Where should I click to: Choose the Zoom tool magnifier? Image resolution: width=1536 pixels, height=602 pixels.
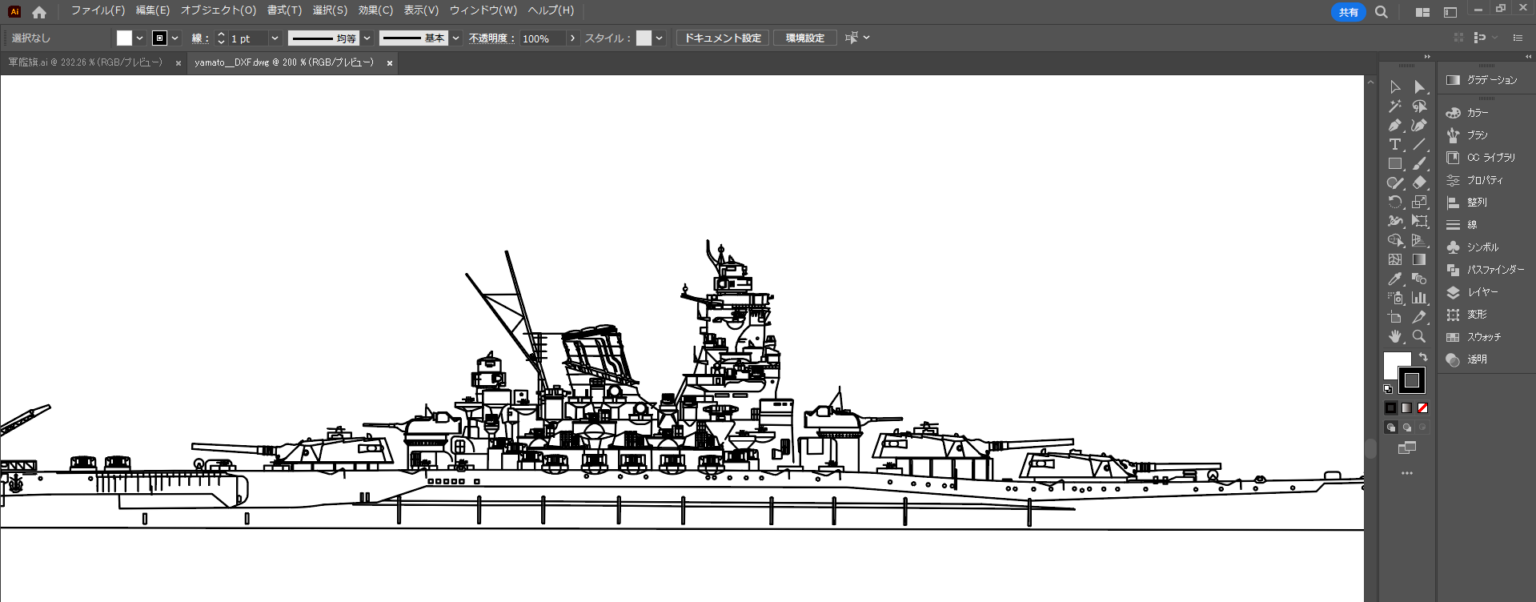click(1418, 336)
